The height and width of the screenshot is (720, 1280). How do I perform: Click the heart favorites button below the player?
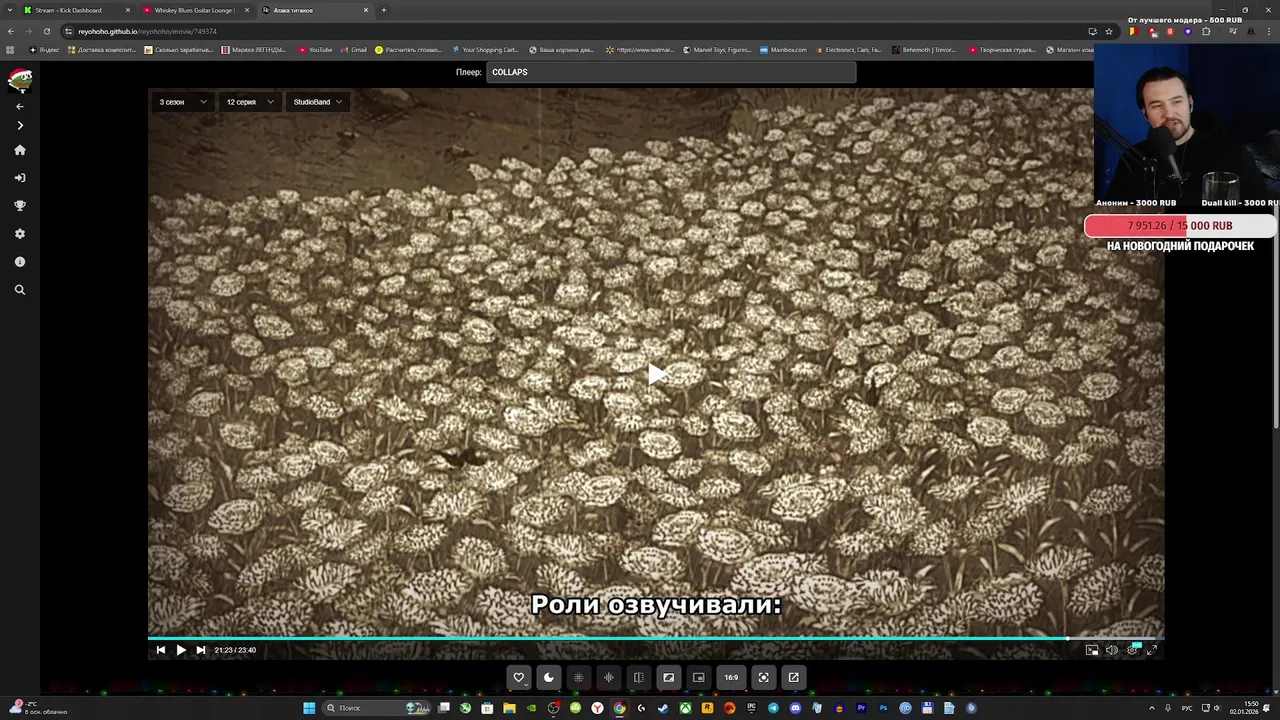[518, 677]
